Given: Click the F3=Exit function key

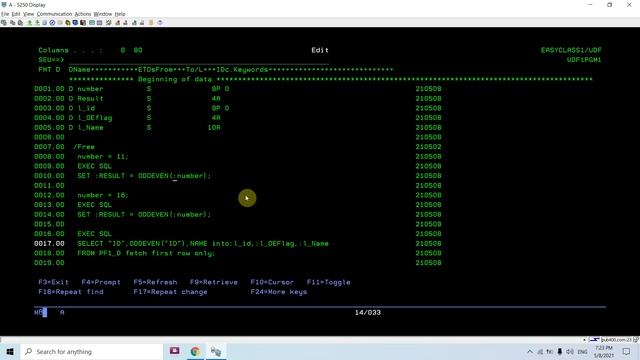Looking at the screenshot, I should 53,282.
